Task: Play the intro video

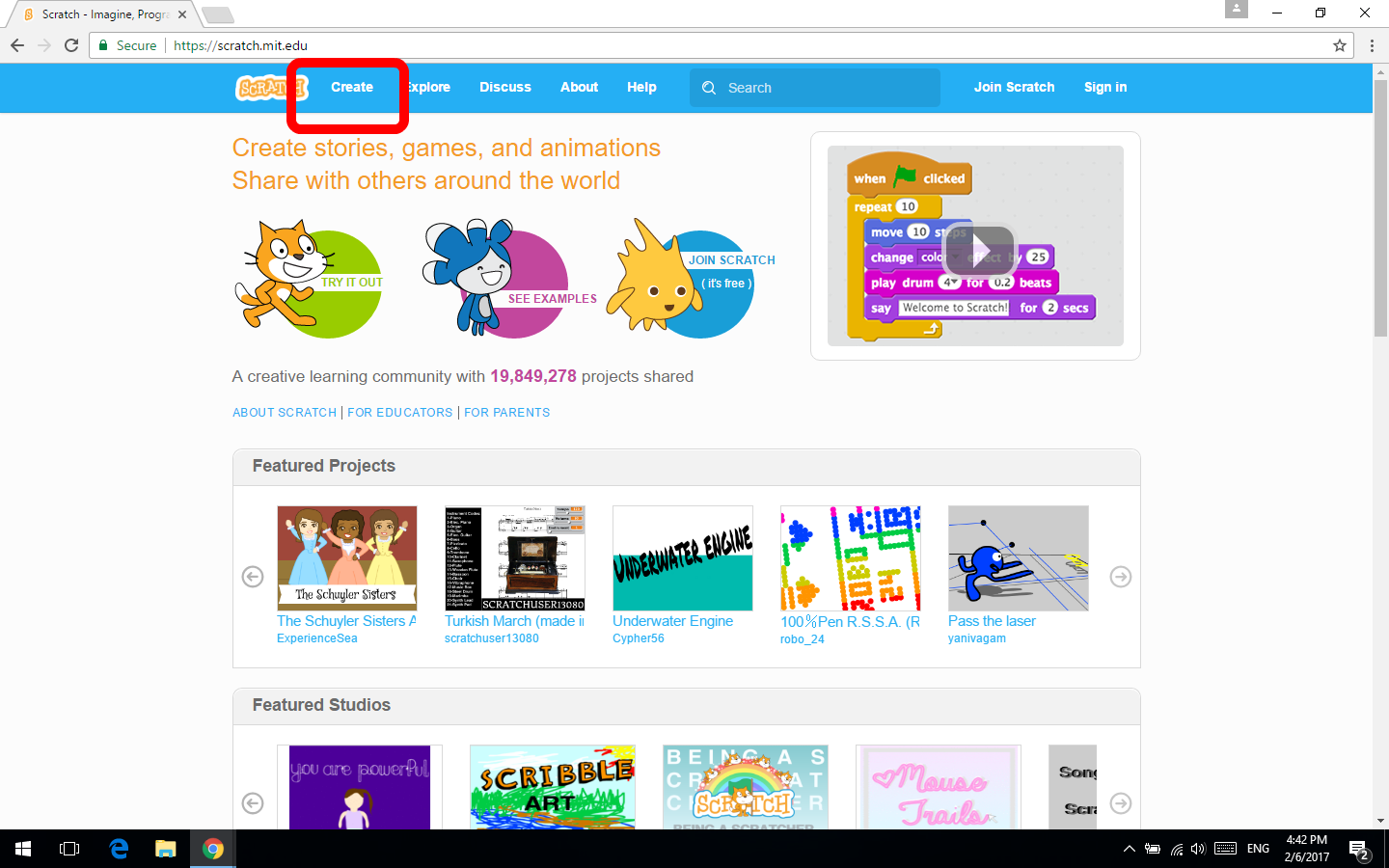Action: 978,249
